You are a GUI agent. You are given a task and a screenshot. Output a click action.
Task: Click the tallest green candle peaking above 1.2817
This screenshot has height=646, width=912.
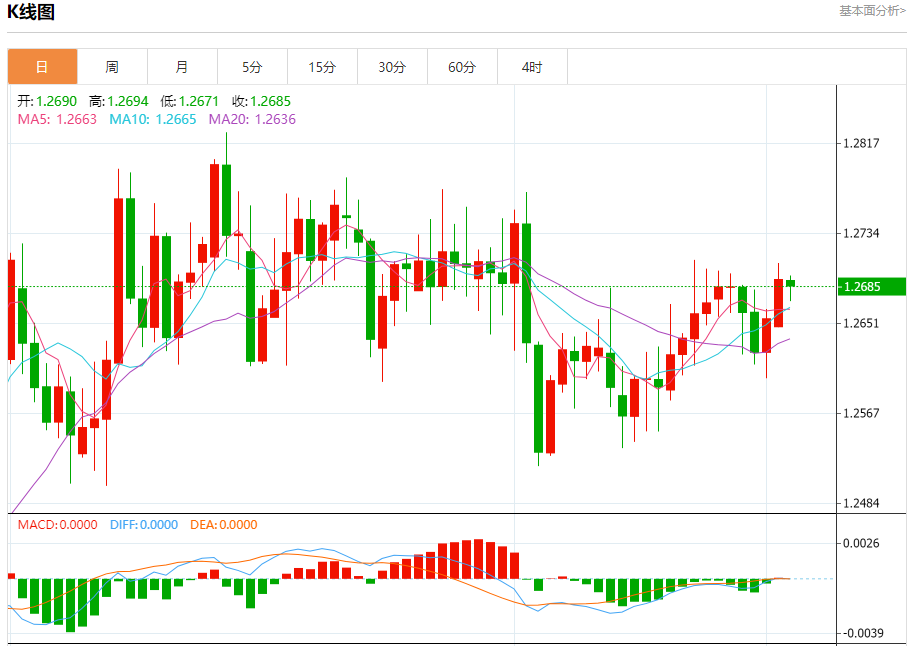[226, 200]
